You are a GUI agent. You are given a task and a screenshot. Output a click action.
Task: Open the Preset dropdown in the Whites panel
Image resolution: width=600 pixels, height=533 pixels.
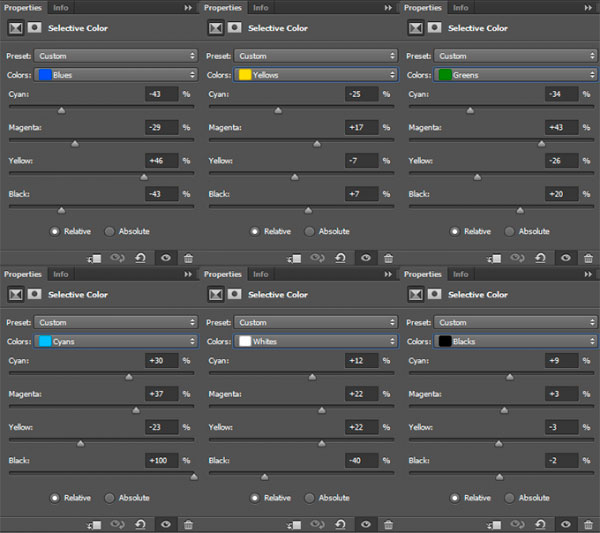[x=316, y=322]
